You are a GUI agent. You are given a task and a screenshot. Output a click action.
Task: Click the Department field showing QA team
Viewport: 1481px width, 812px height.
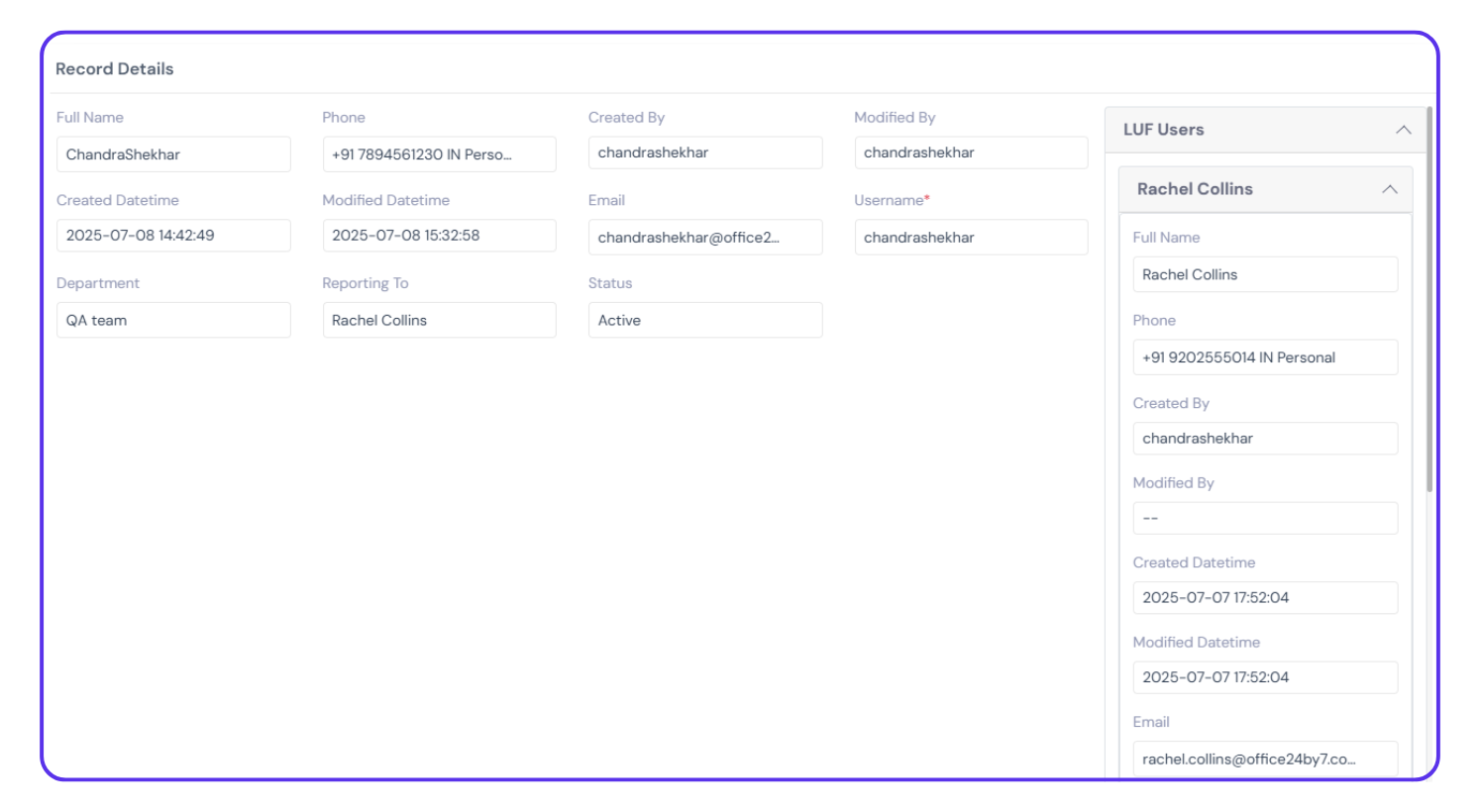(x=173, y=321)
